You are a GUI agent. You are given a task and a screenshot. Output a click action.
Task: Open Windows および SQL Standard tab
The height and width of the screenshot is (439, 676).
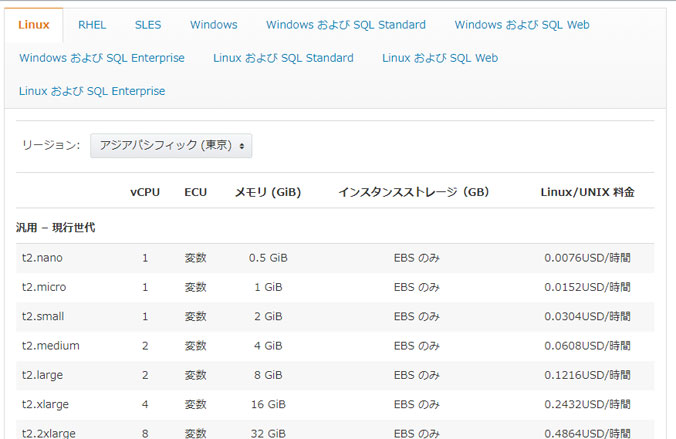(x=345, y=25)
